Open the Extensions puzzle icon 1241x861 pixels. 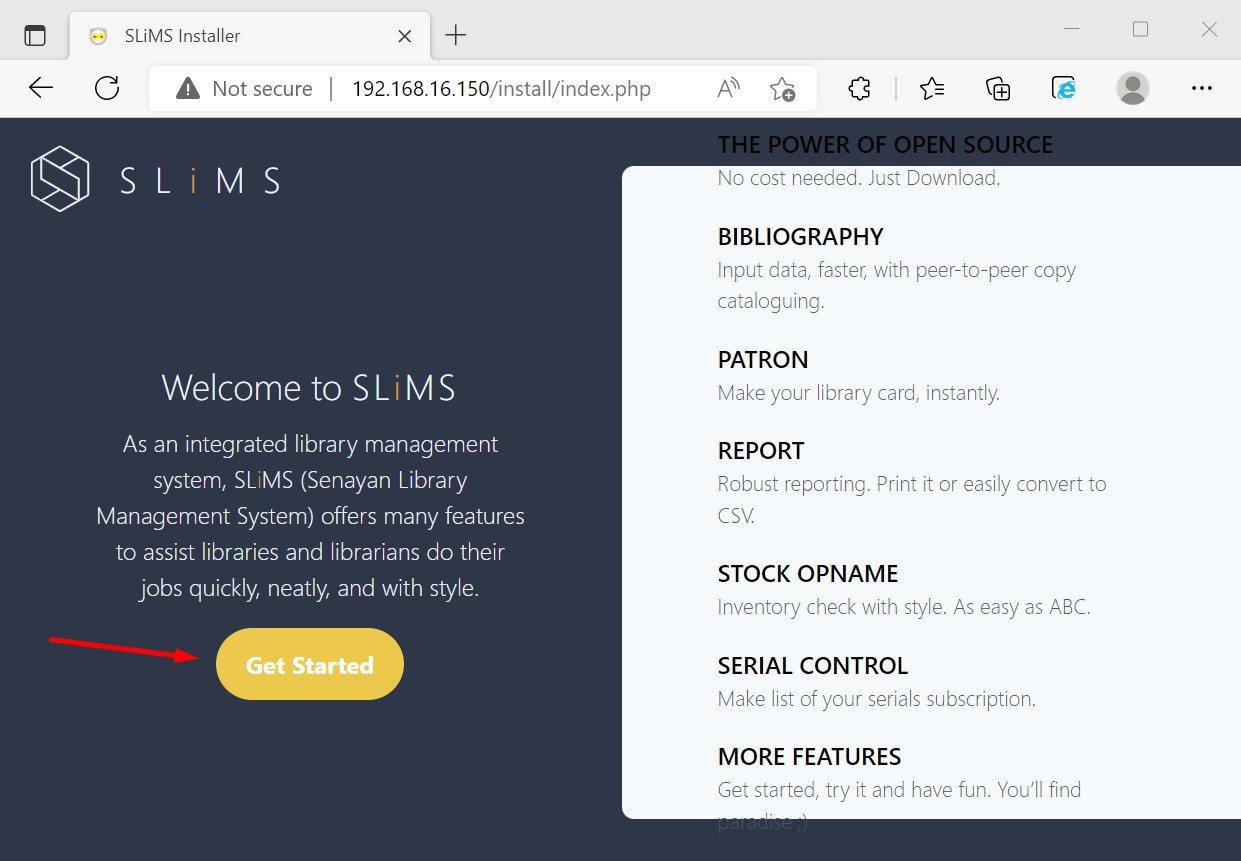point(859,89)
